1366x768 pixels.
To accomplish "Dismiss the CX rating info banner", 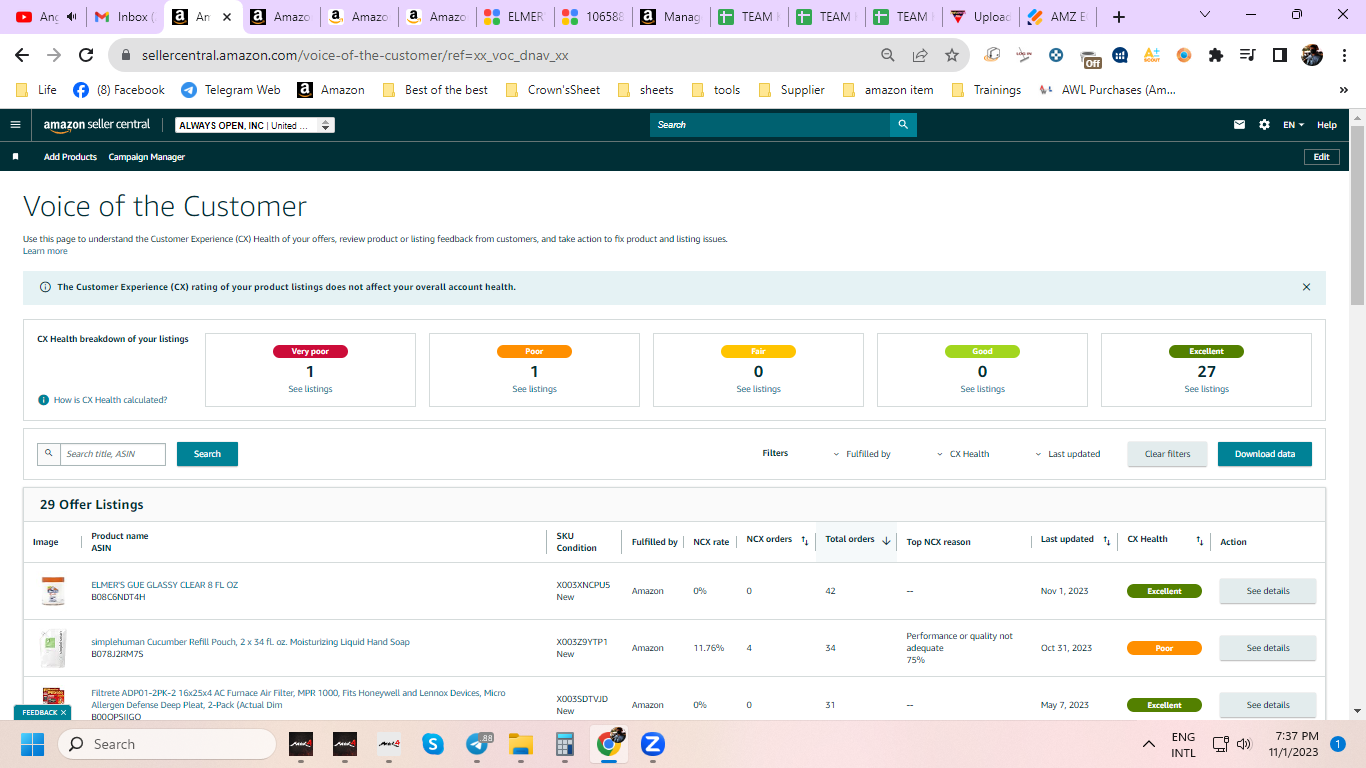I will pyautogui.click(x=1306, y=287).
